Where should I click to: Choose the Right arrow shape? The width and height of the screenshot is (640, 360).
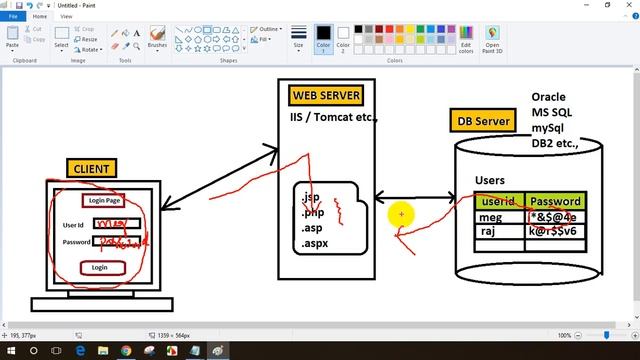(217, 40)
